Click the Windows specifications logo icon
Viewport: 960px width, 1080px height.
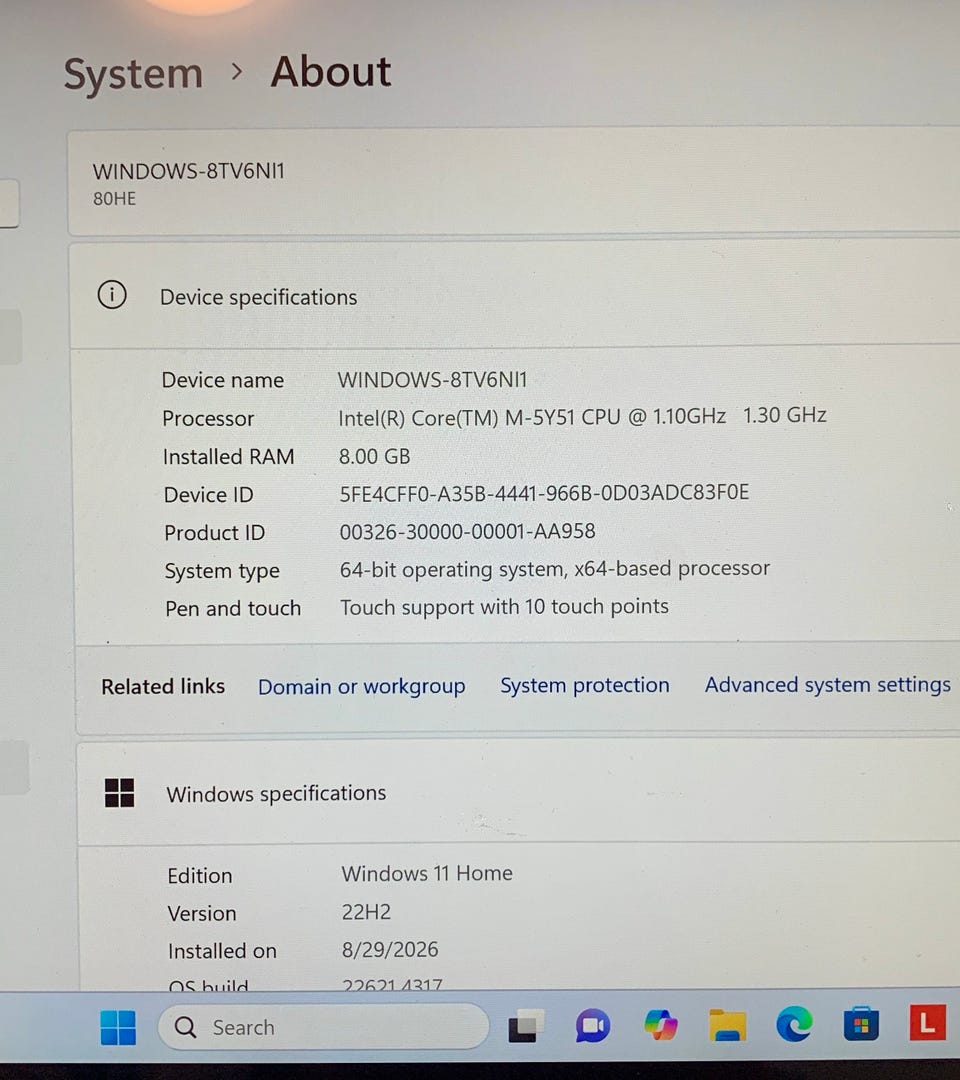[119, 793]
